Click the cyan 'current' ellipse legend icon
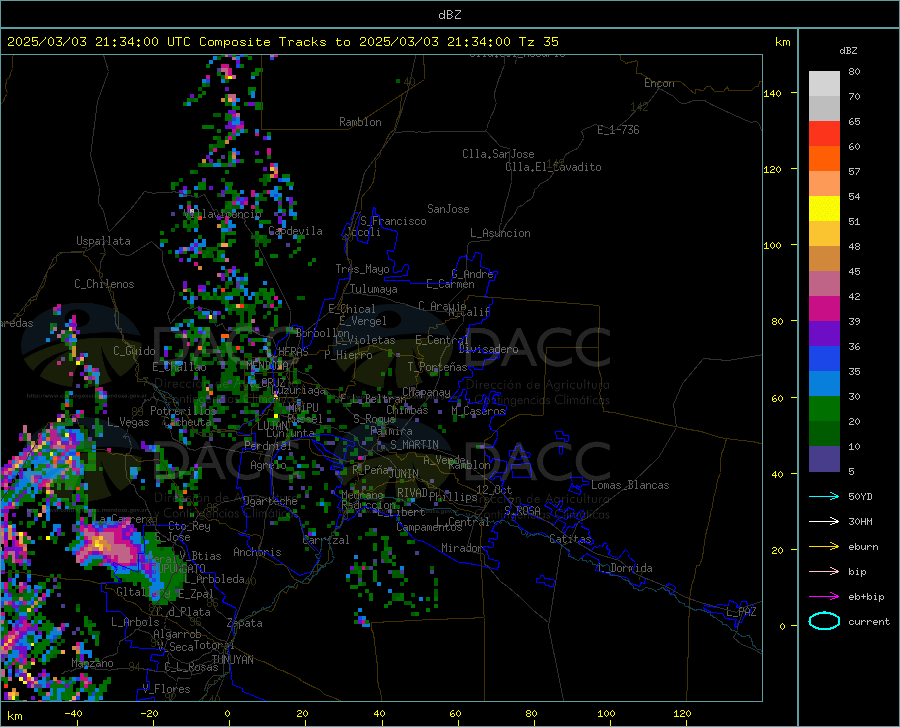 click(824, 621)
